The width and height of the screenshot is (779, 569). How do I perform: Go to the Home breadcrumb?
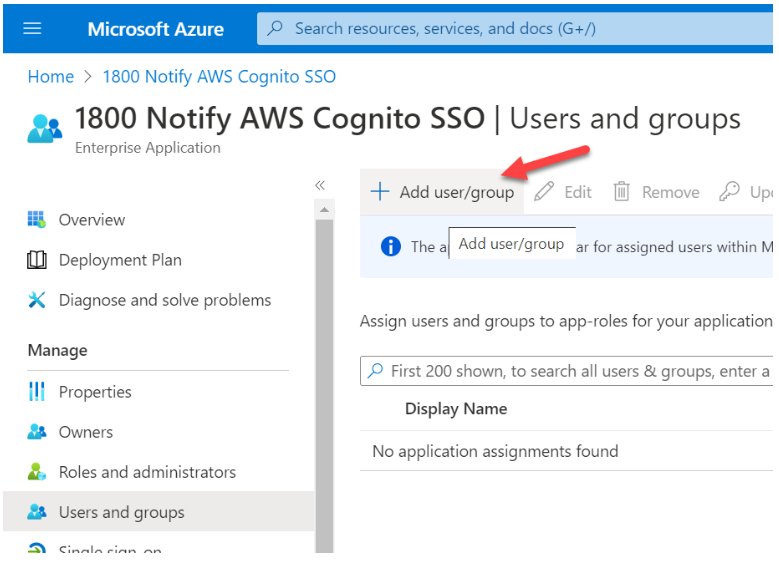click(x=51, y=77)
